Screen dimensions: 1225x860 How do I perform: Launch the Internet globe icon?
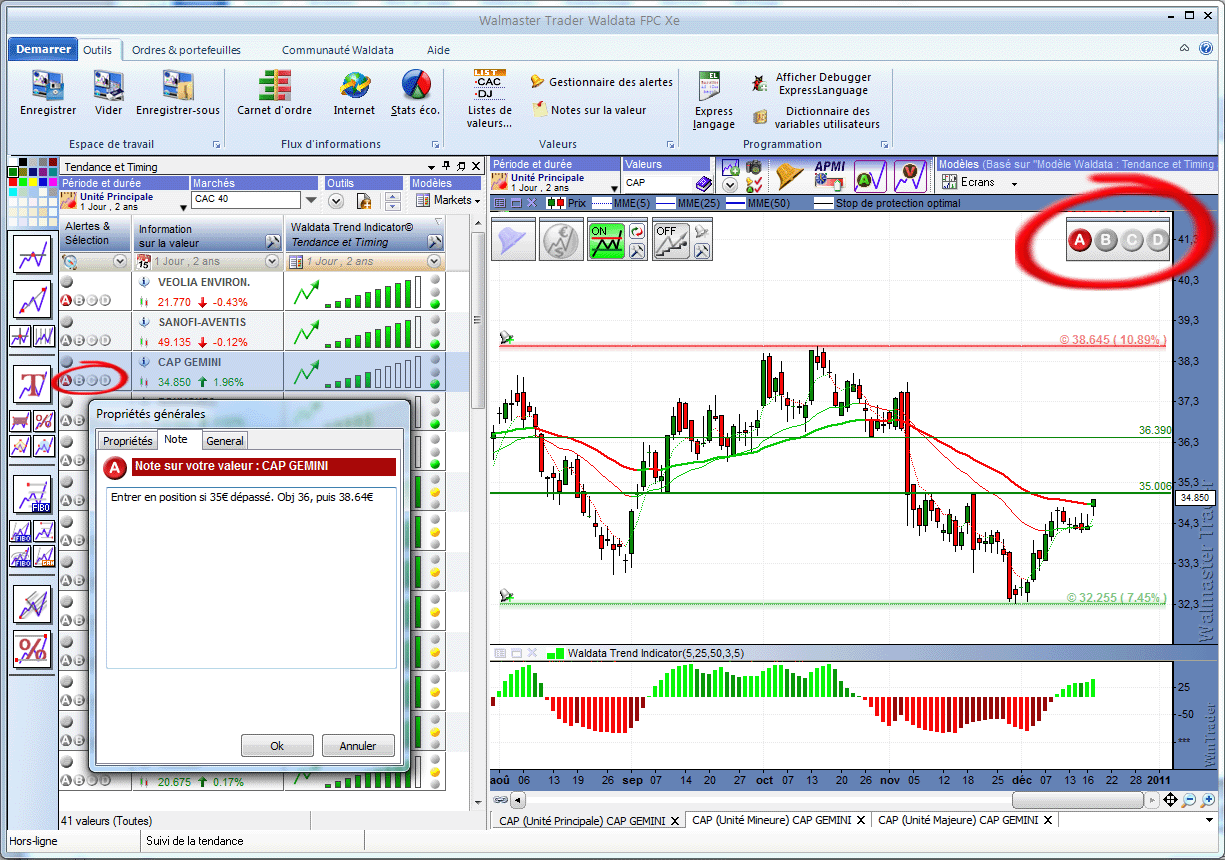(354, 93)
